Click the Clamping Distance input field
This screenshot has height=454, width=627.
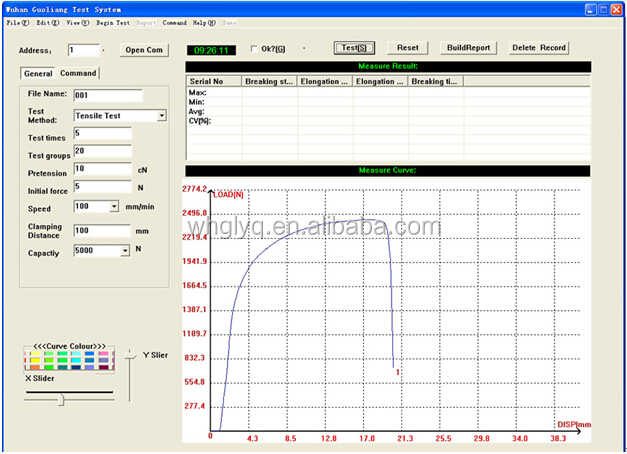tap(102, 230)
